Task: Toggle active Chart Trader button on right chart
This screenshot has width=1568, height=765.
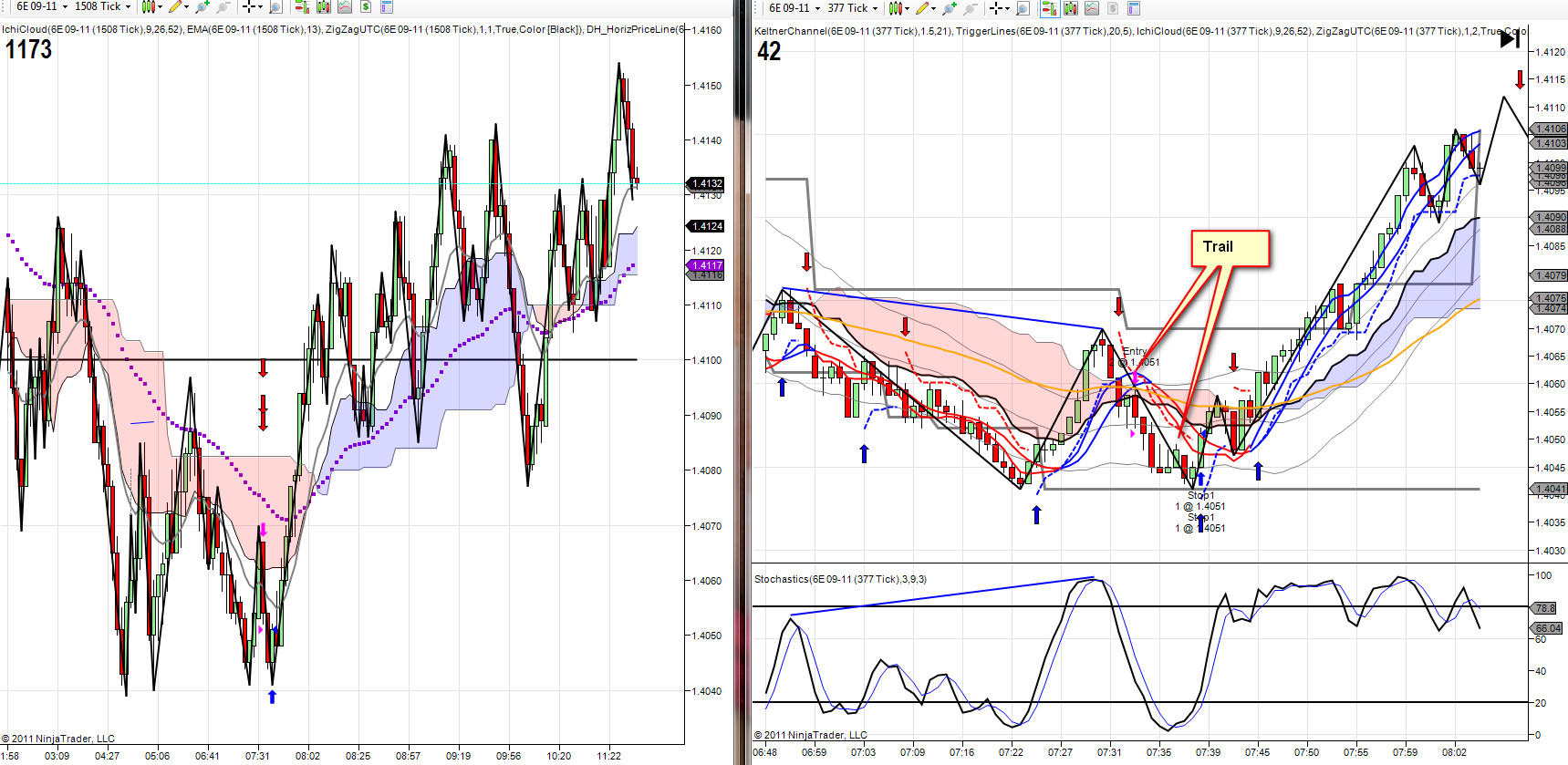Action: 1049,8
